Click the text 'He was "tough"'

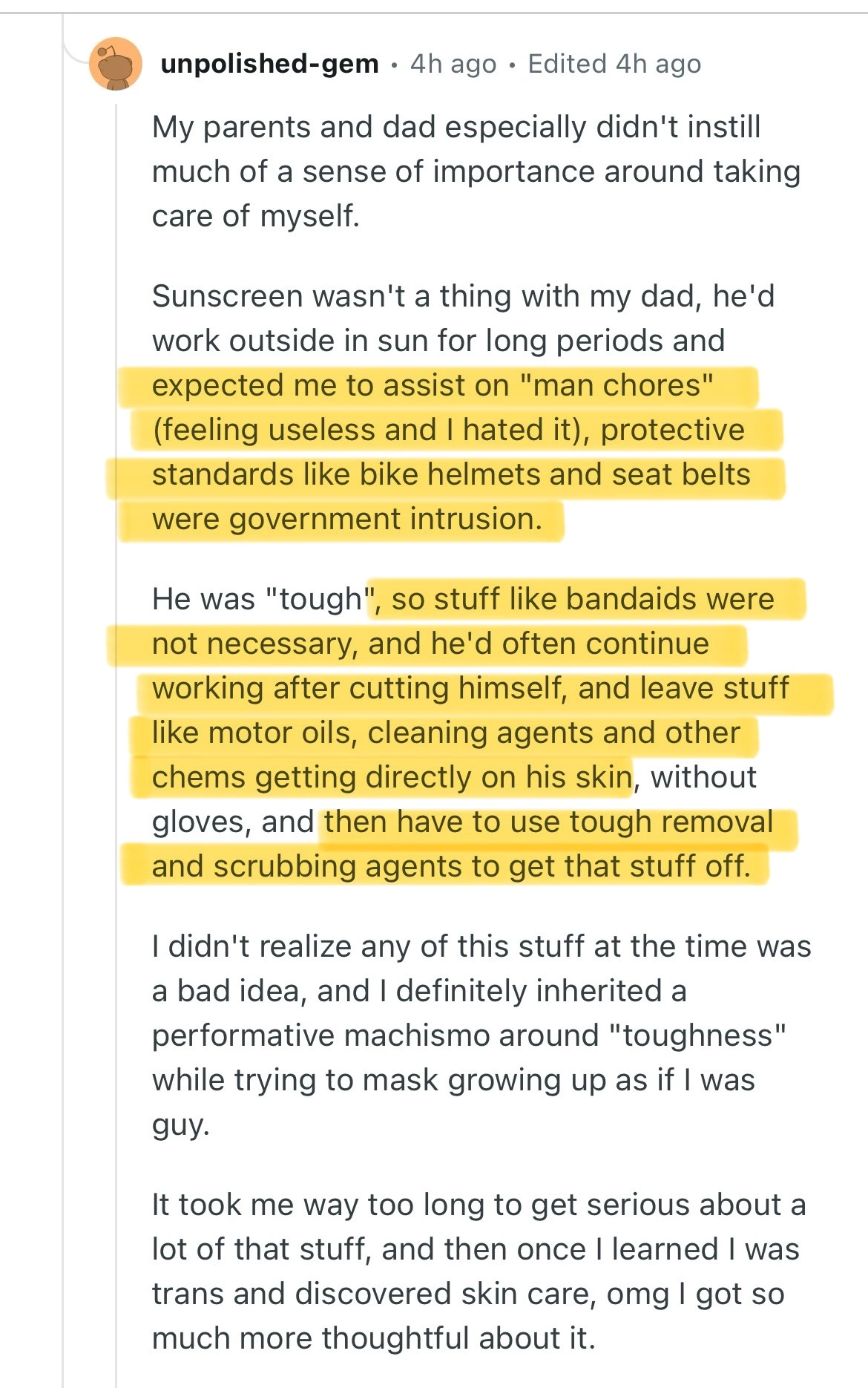257,599
